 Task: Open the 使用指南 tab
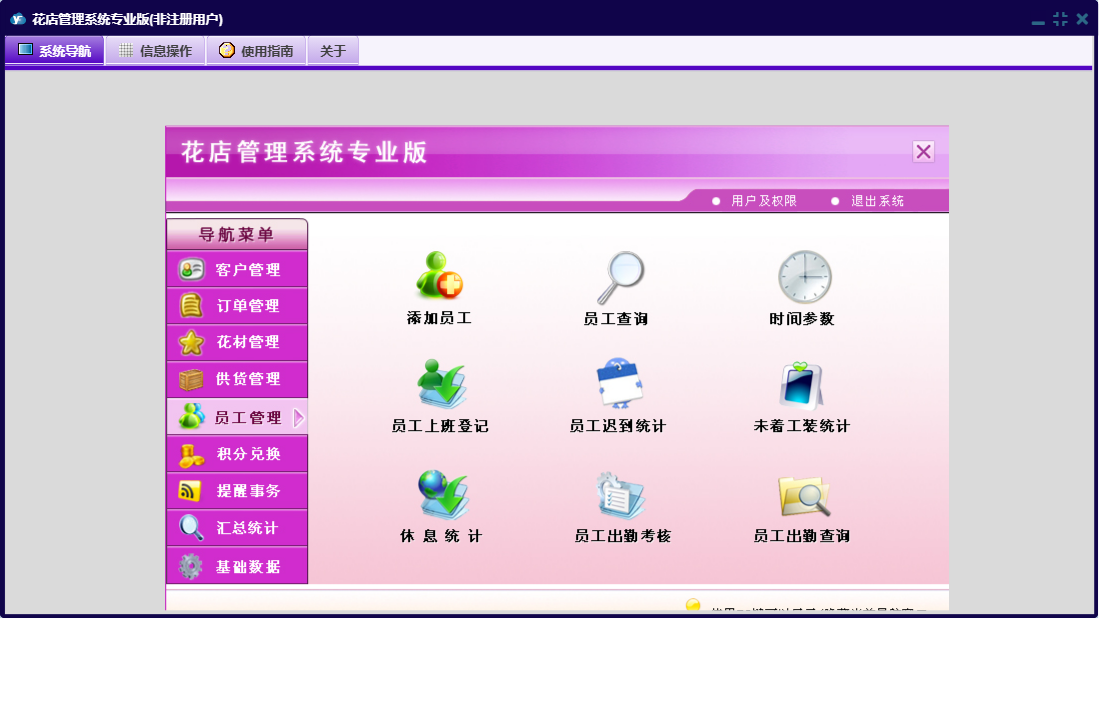coord(257,50)
